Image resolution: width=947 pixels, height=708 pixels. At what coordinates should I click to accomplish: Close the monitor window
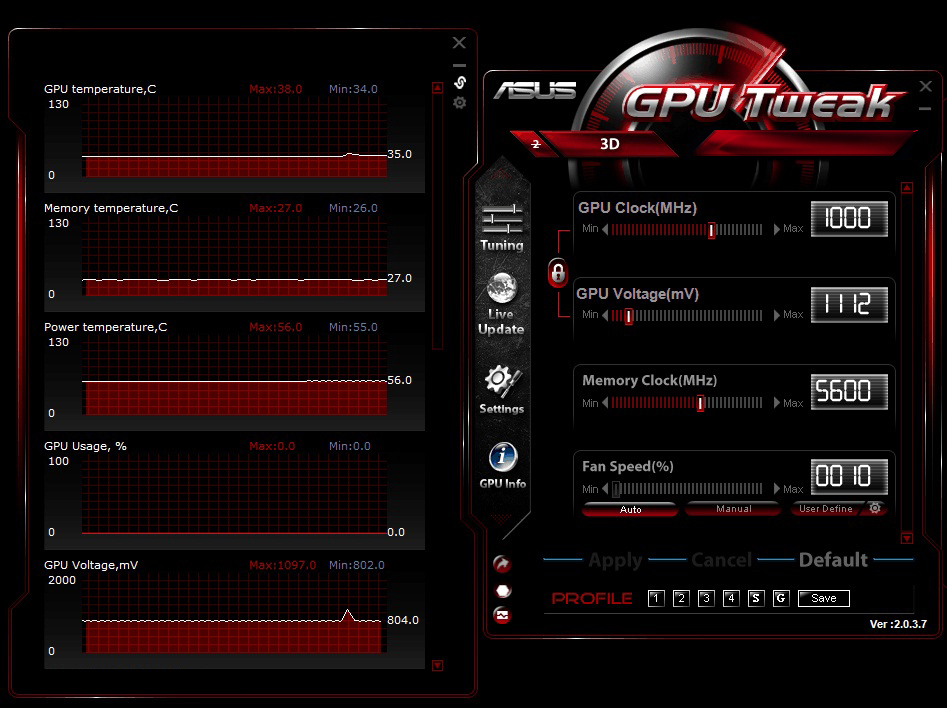point(460,42)
